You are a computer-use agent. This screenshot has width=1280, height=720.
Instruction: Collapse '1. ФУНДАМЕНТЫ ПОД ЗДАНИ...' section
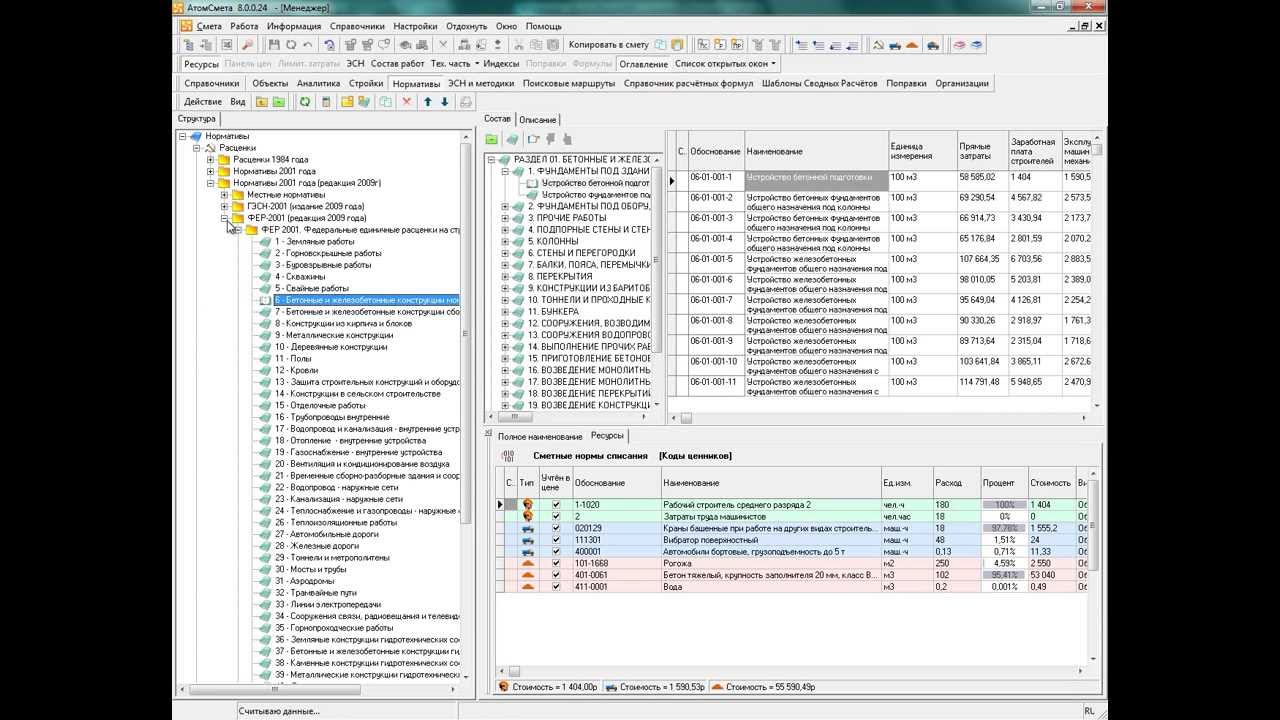[506, 171]
